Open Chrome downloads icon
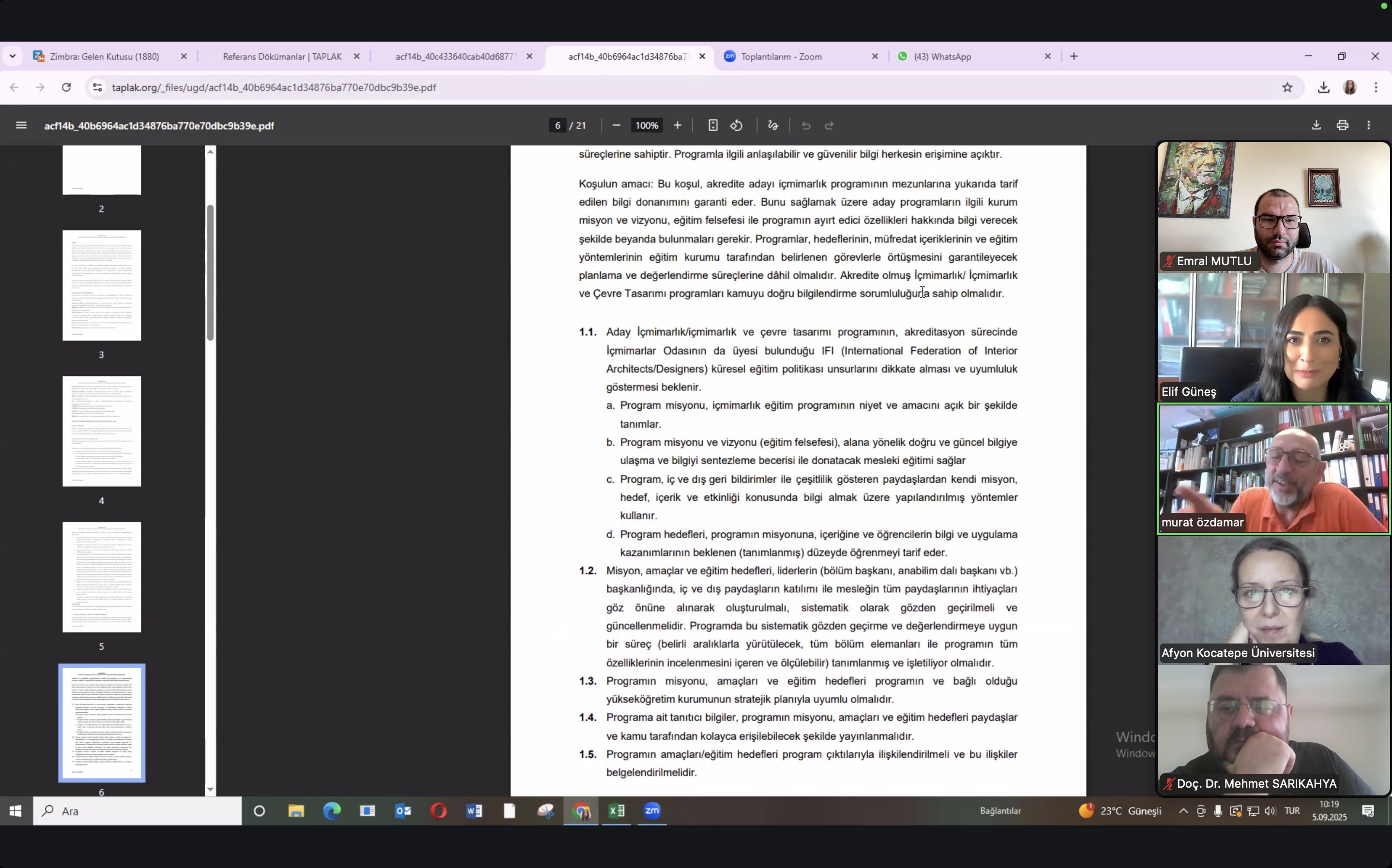The image size is (1392, 868). [x=1324, y=87]
